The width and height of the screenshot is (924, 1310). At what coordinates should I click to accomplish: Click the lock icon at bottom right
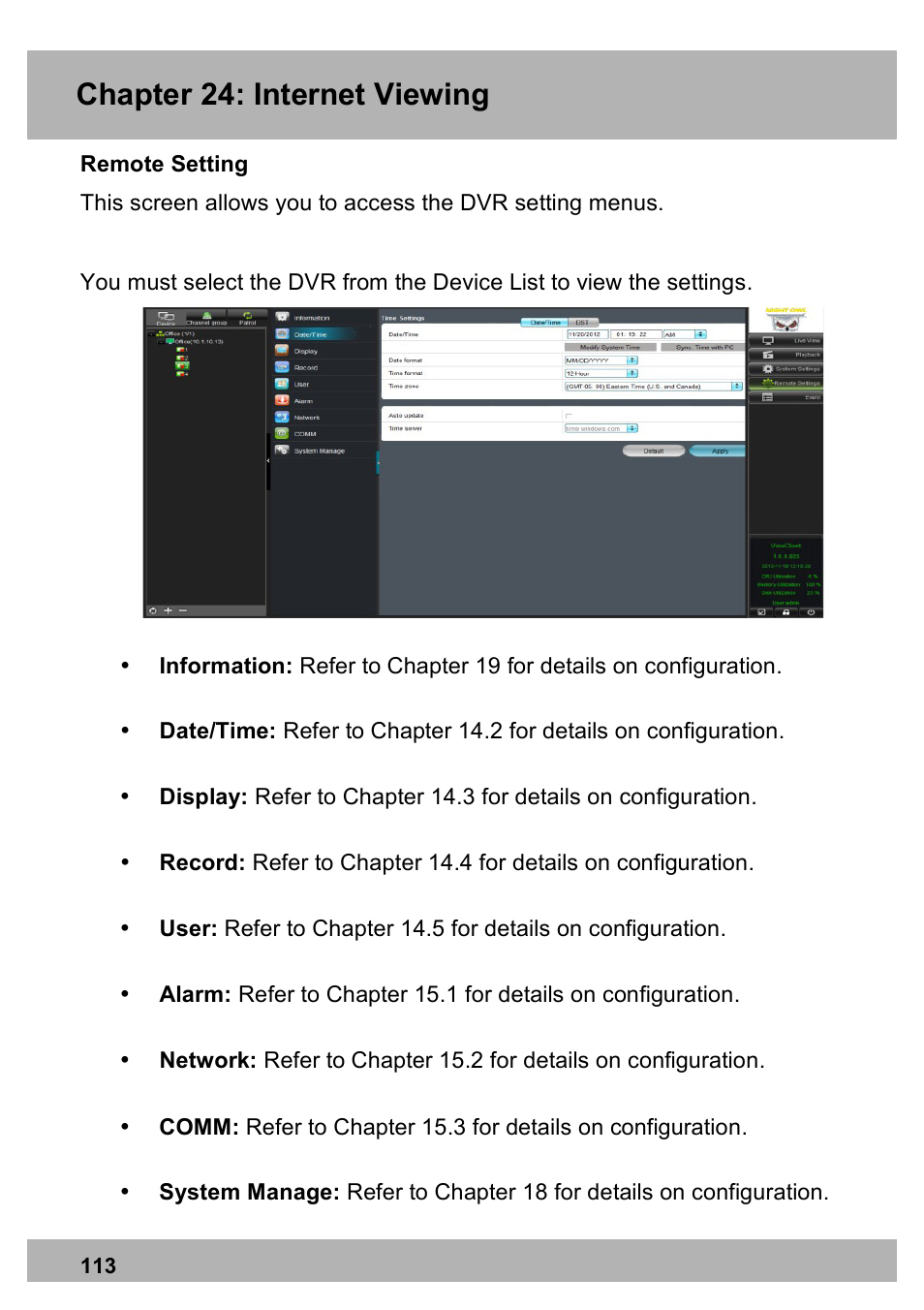pos(785,612)
